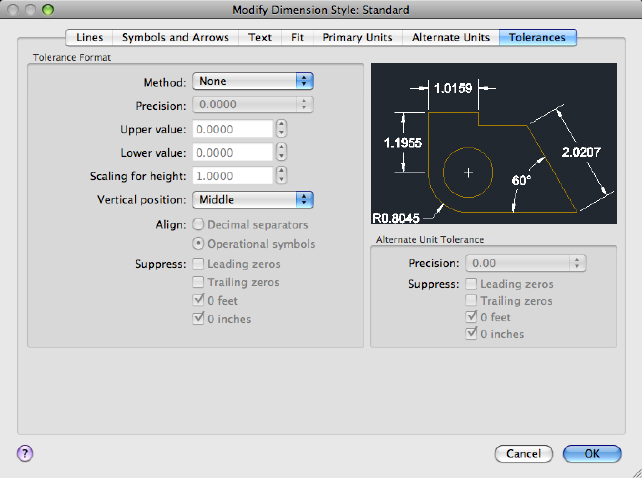
Task: Click the Upper value input field
Action: pos(233,129)
